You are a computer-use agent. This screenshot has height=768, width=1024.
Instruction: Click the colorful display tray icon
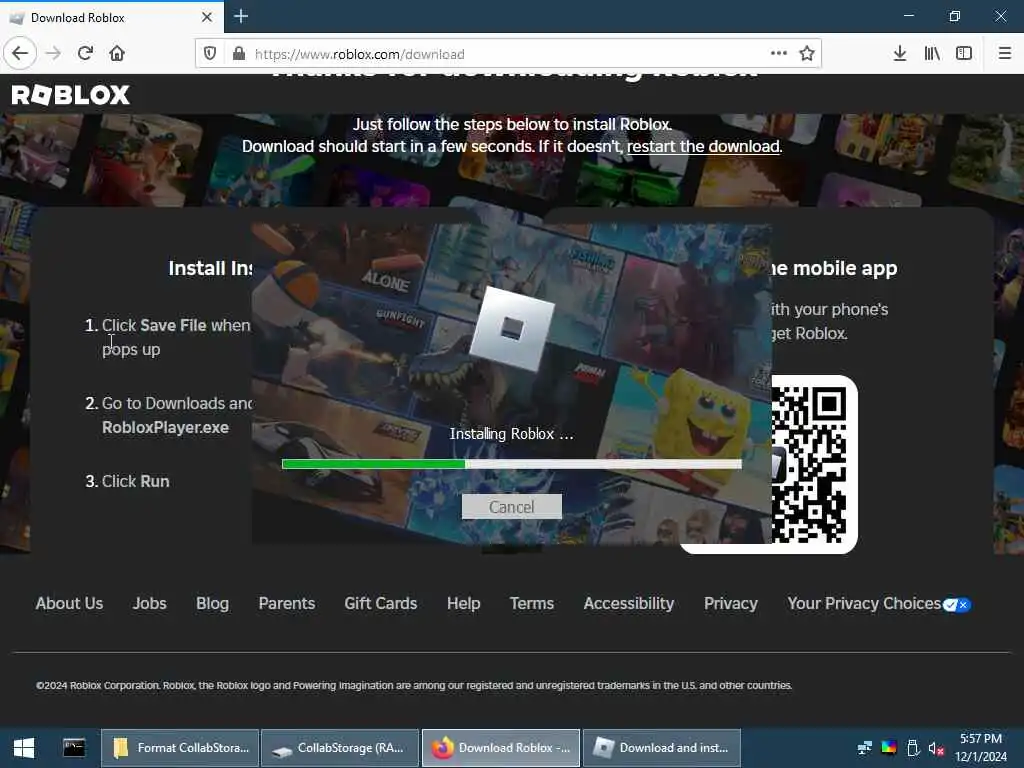(x=889, y=748)
